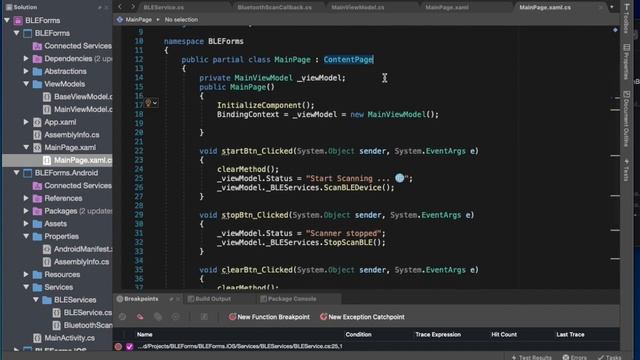Open the No selection member dropdown
Viewport: 640px width, 360px height.
[181, 20]
